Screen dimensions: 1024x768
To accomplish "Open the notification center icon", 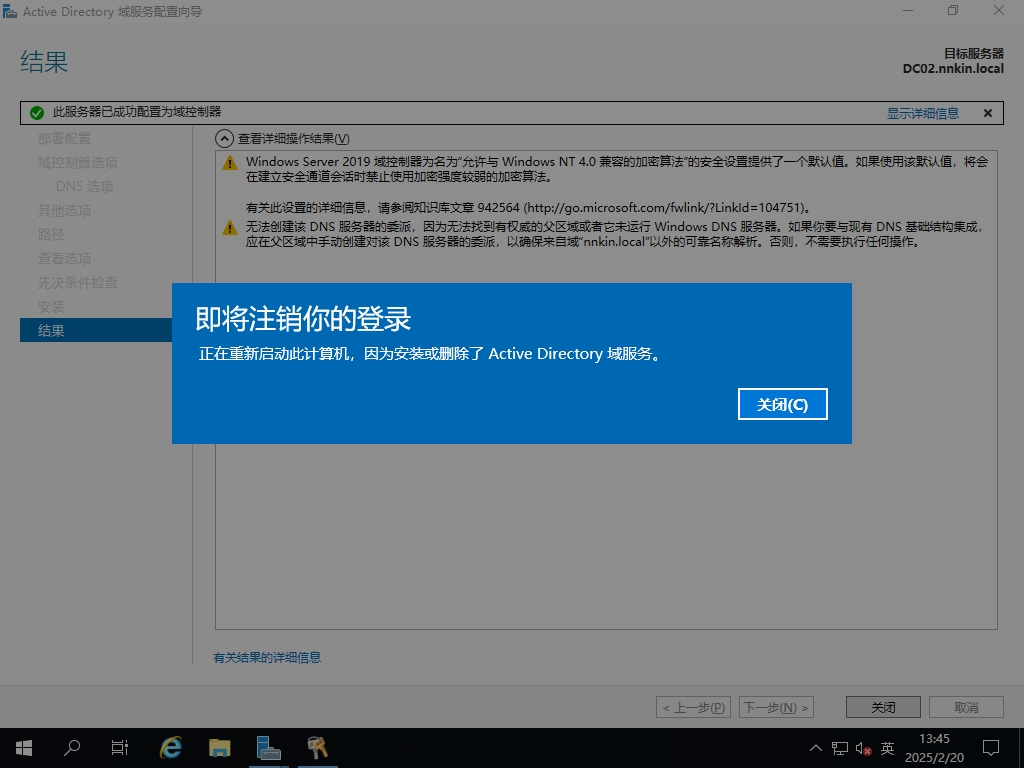I will click(x=991, y=747).
